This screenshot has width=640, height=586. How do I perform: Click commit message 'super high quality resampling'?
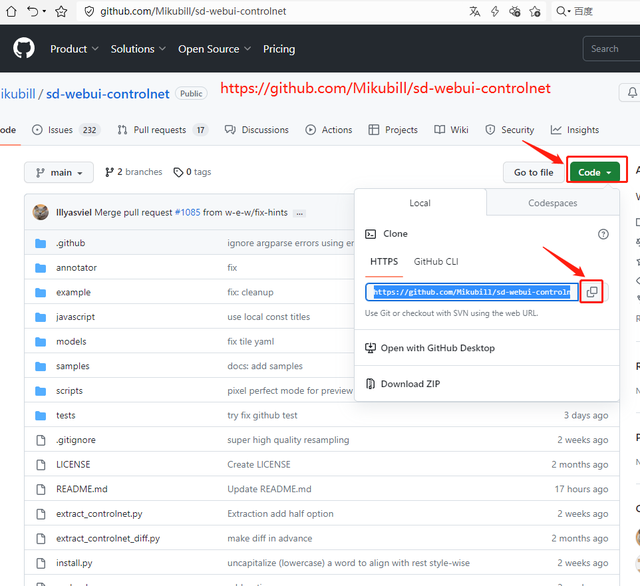click(288, 440)
